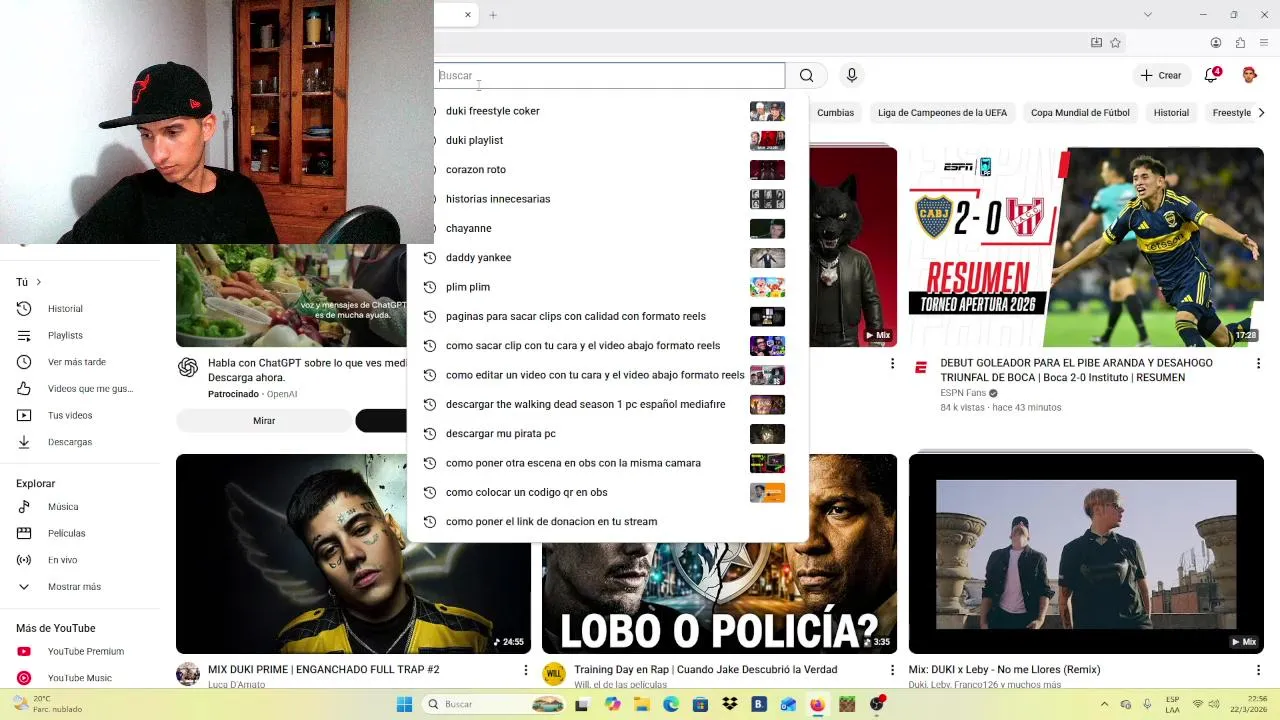Open options for DUKI x Leby mix
This screenshot has height=720, width=1280.
click(1258, 670)
